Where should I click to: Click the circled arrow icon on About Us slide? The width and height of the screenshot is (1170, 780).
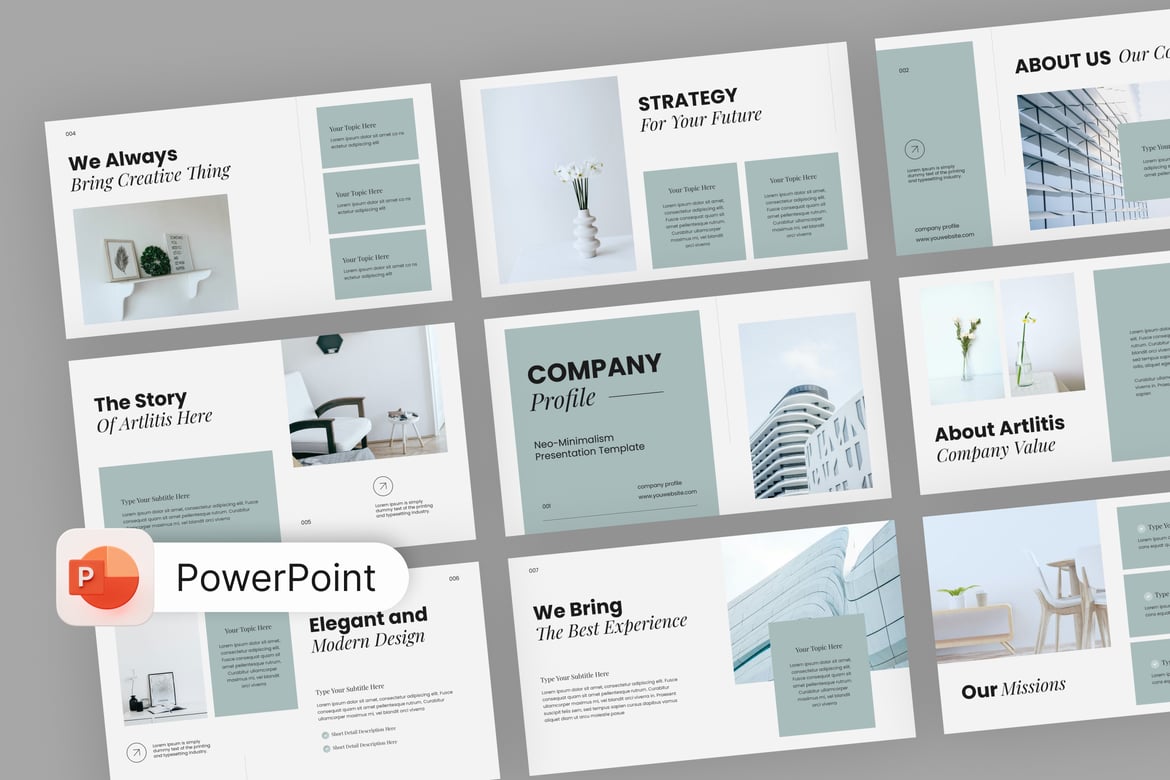pos(915,149)
